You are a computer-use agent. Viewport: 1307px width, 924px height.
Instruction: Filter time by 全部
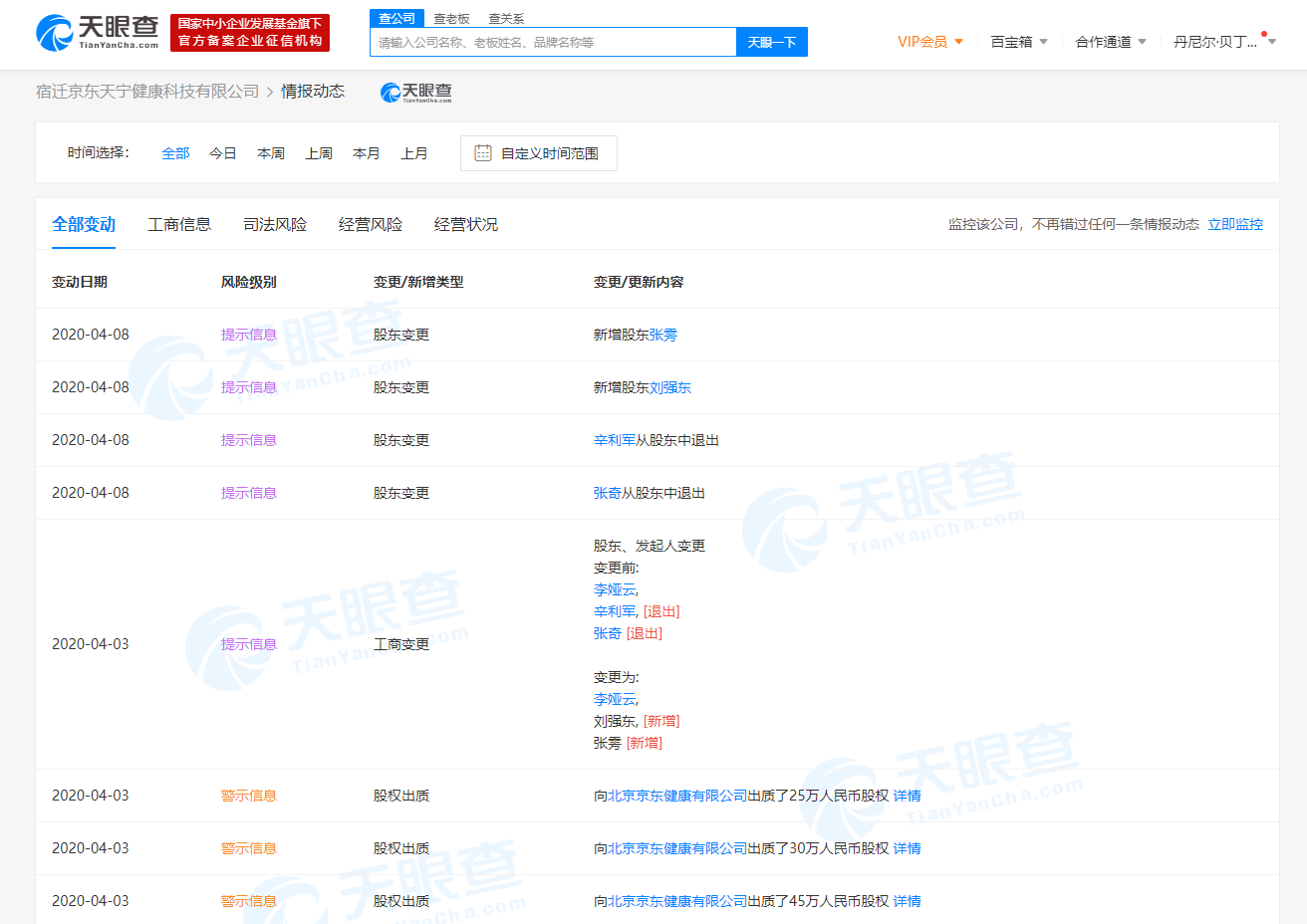(x=175, y=153)
